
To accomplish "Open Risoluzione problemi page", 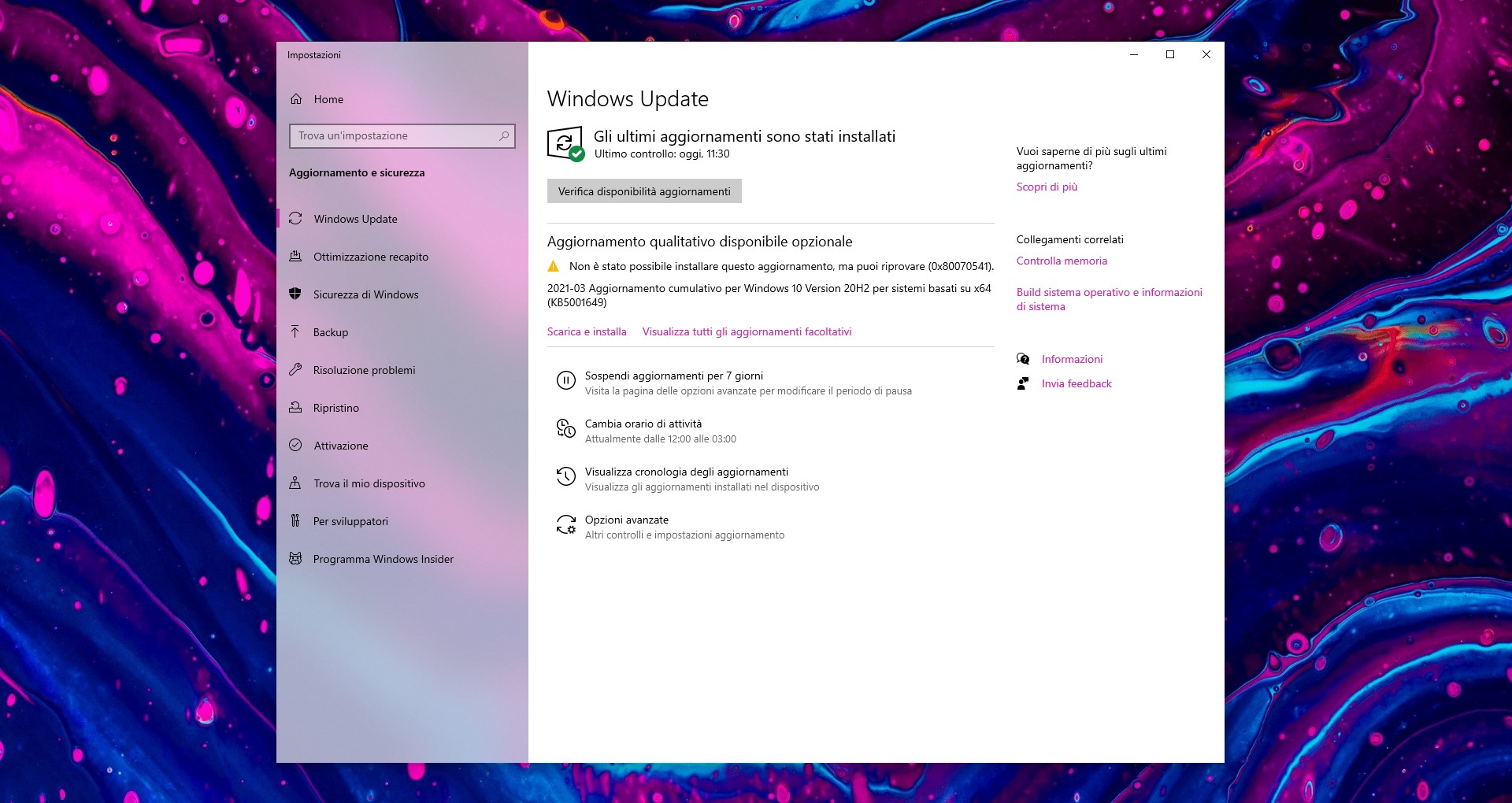I will click(402, 370).
